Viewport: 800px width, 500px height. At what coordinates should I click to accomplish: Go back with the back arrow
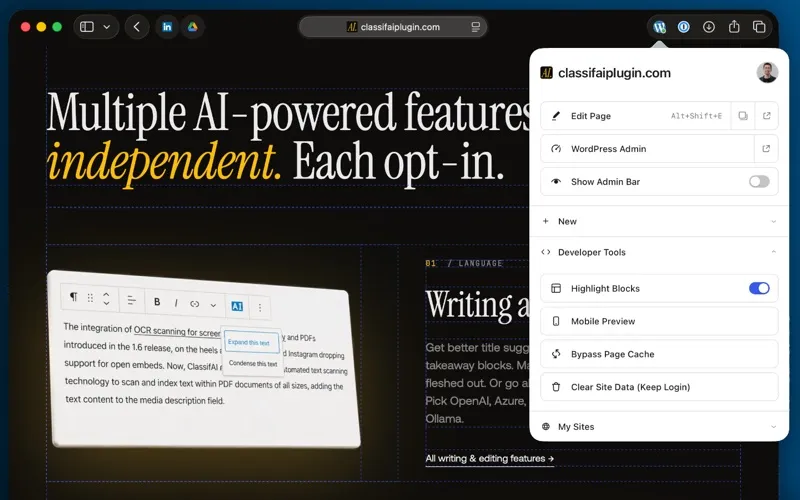pos(137,27)
